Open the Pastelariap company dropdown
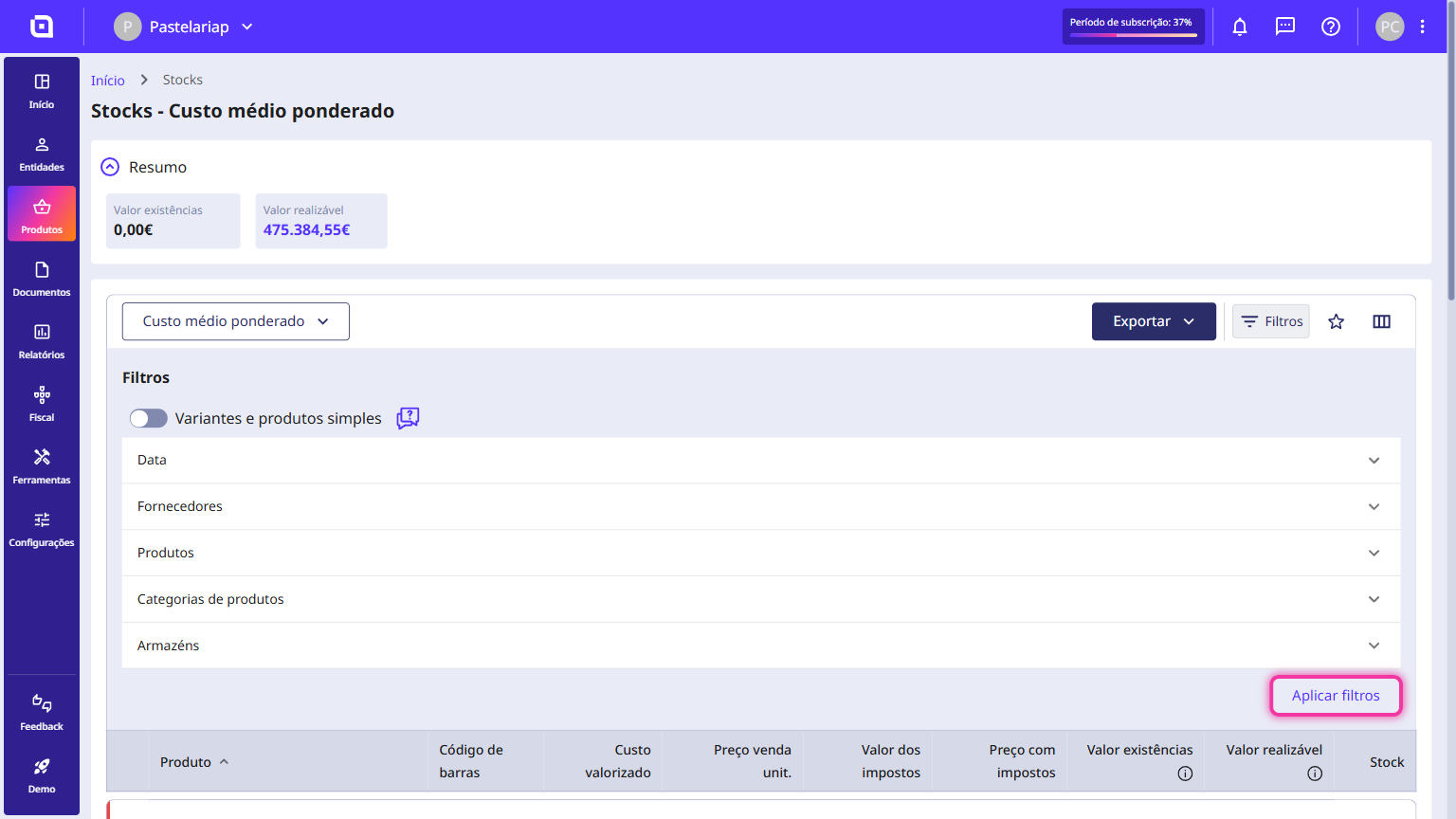 click(x=184, y=27)
